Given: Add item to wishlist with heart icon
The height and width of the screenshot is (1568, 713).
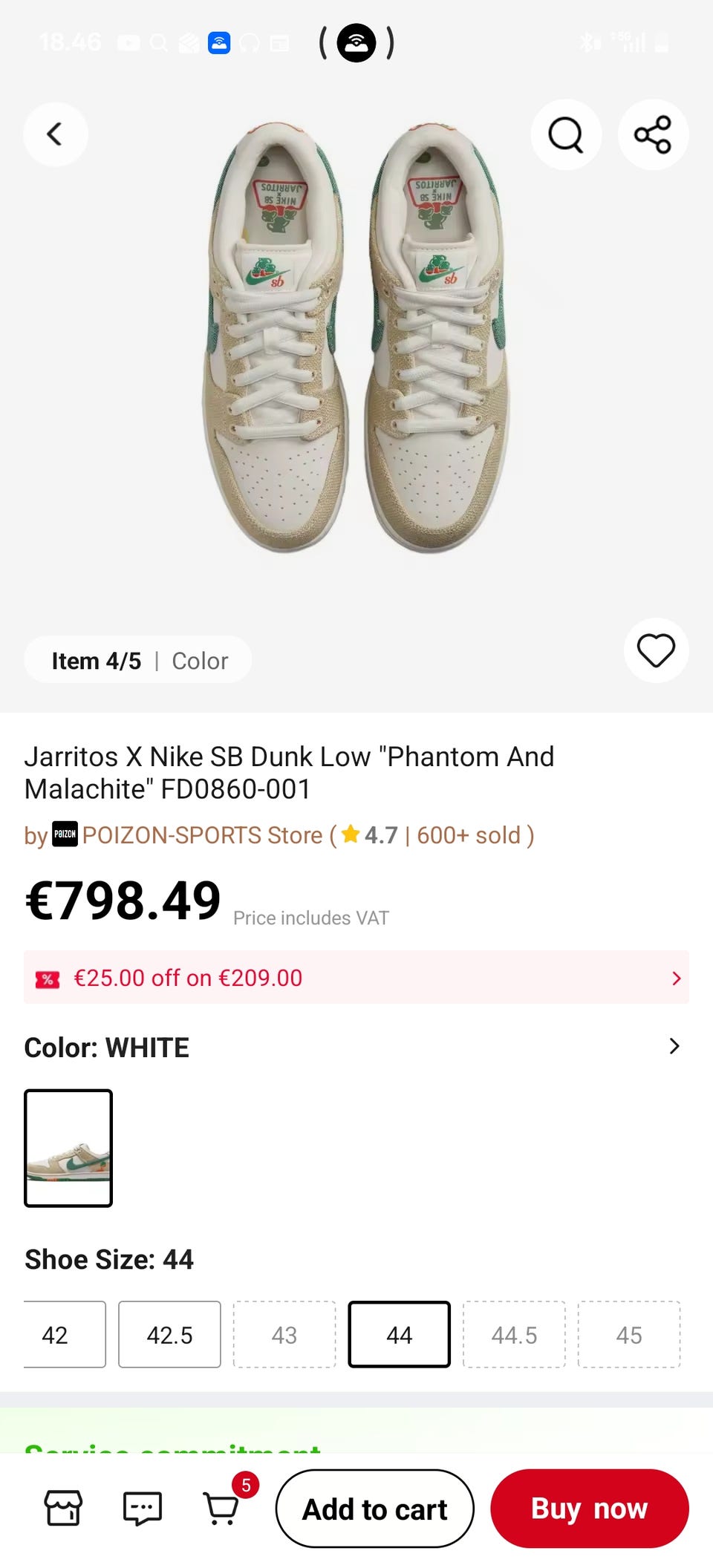Looking at the screenshot, I should (x=656, y=650).
